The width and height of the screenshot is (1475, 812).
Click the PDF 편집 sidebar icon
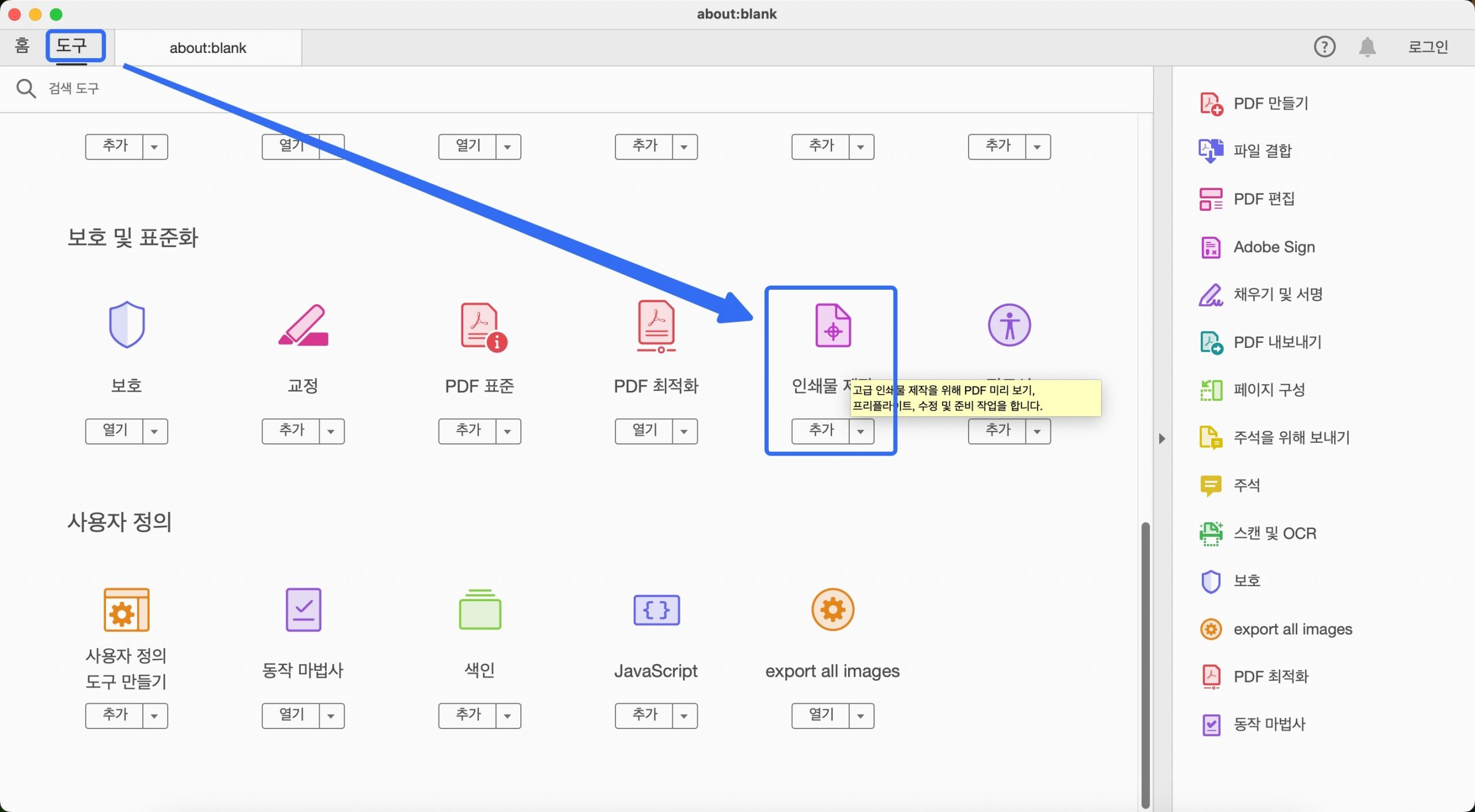[x=1211, y=199]
